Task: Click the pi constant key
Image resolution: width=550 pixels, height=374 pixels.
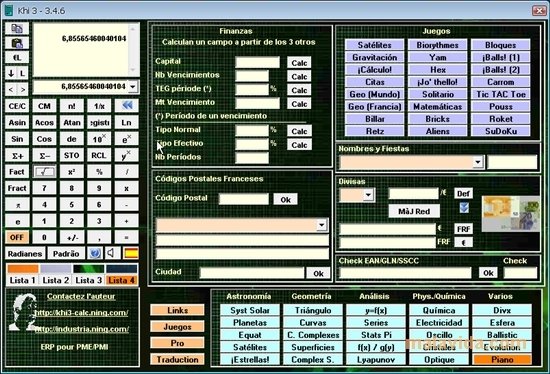Action: click(x=17, y=205)
